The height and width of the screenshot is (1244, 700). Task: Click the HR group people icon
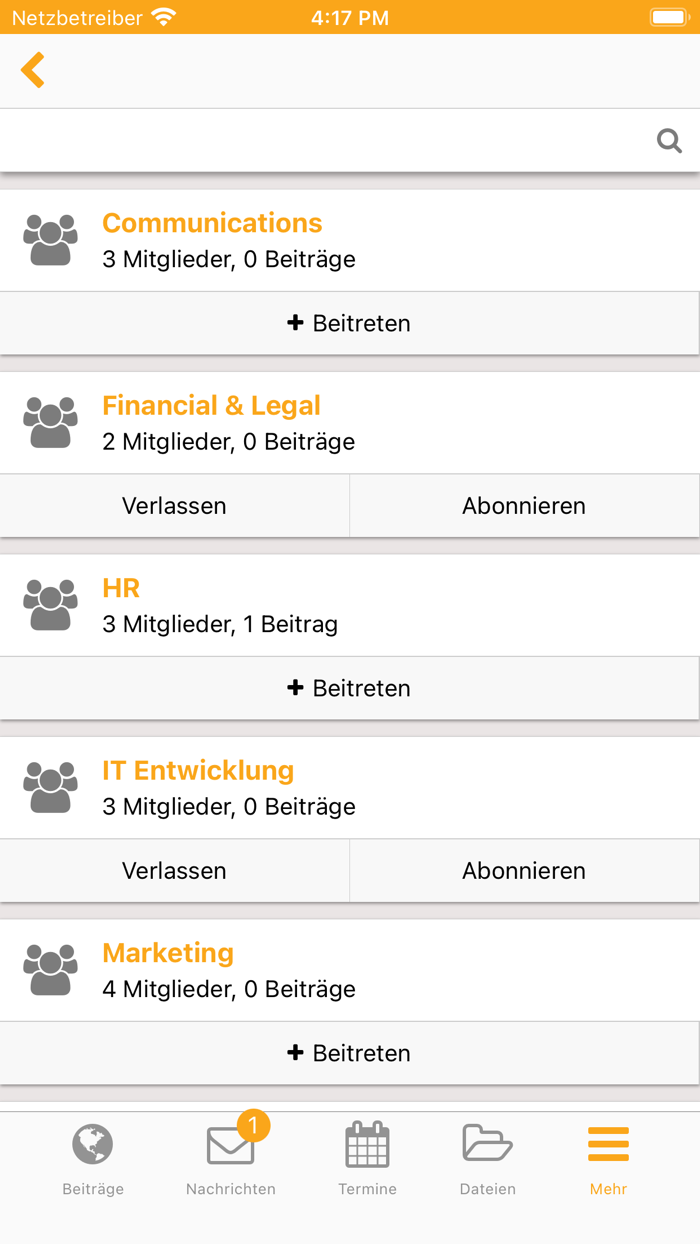(50, 606)
